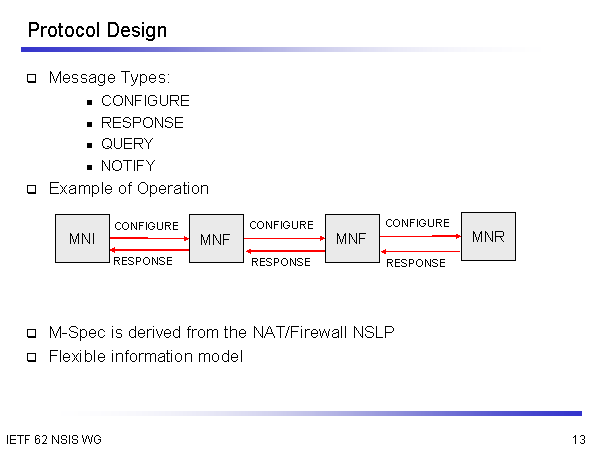Click the RESPONSE label between the MNF boxes

(x=280, y=262)
